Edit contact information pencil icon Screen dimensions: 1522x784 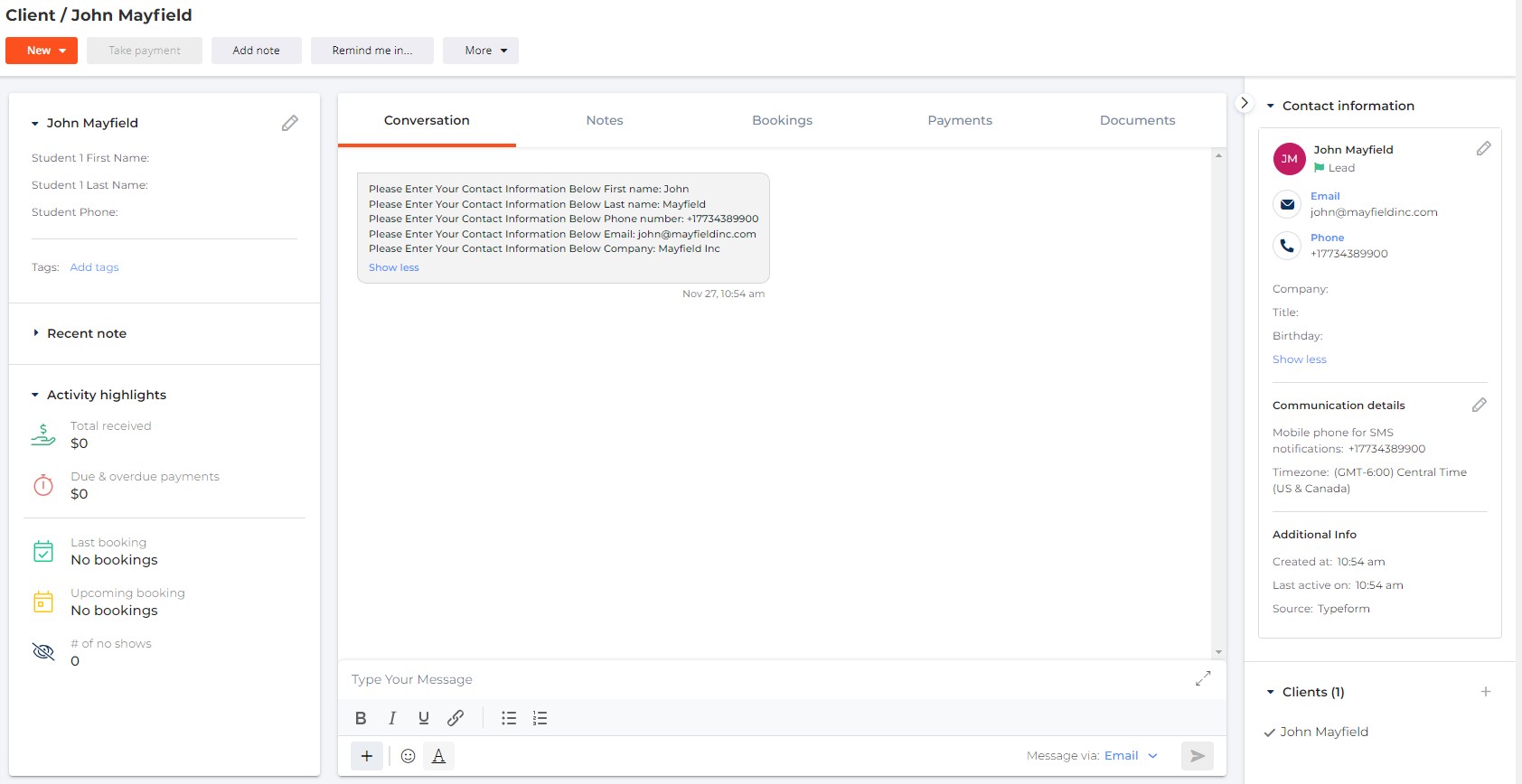click(1483, 148)
